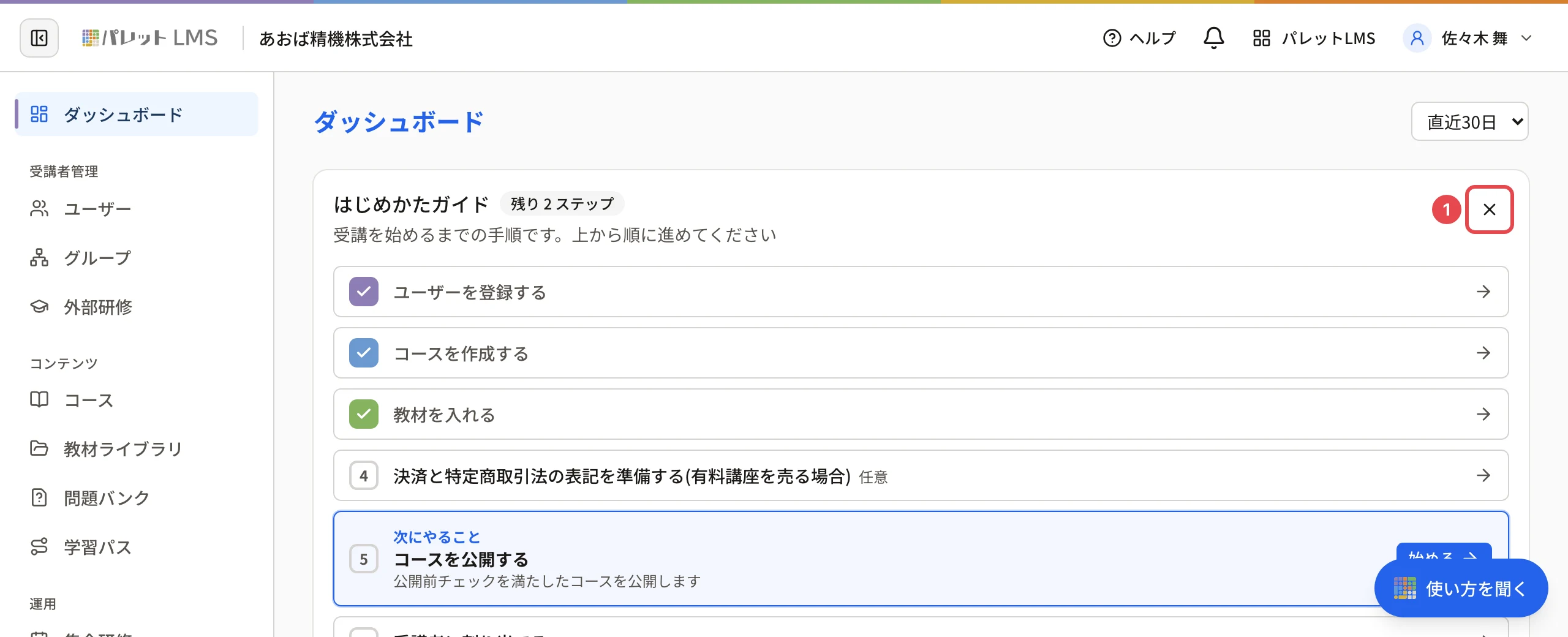Viewport: 1568px width, 637px height.
Task: Click step number 4 box
Action: pyautogui.click(x=364, y=475)
